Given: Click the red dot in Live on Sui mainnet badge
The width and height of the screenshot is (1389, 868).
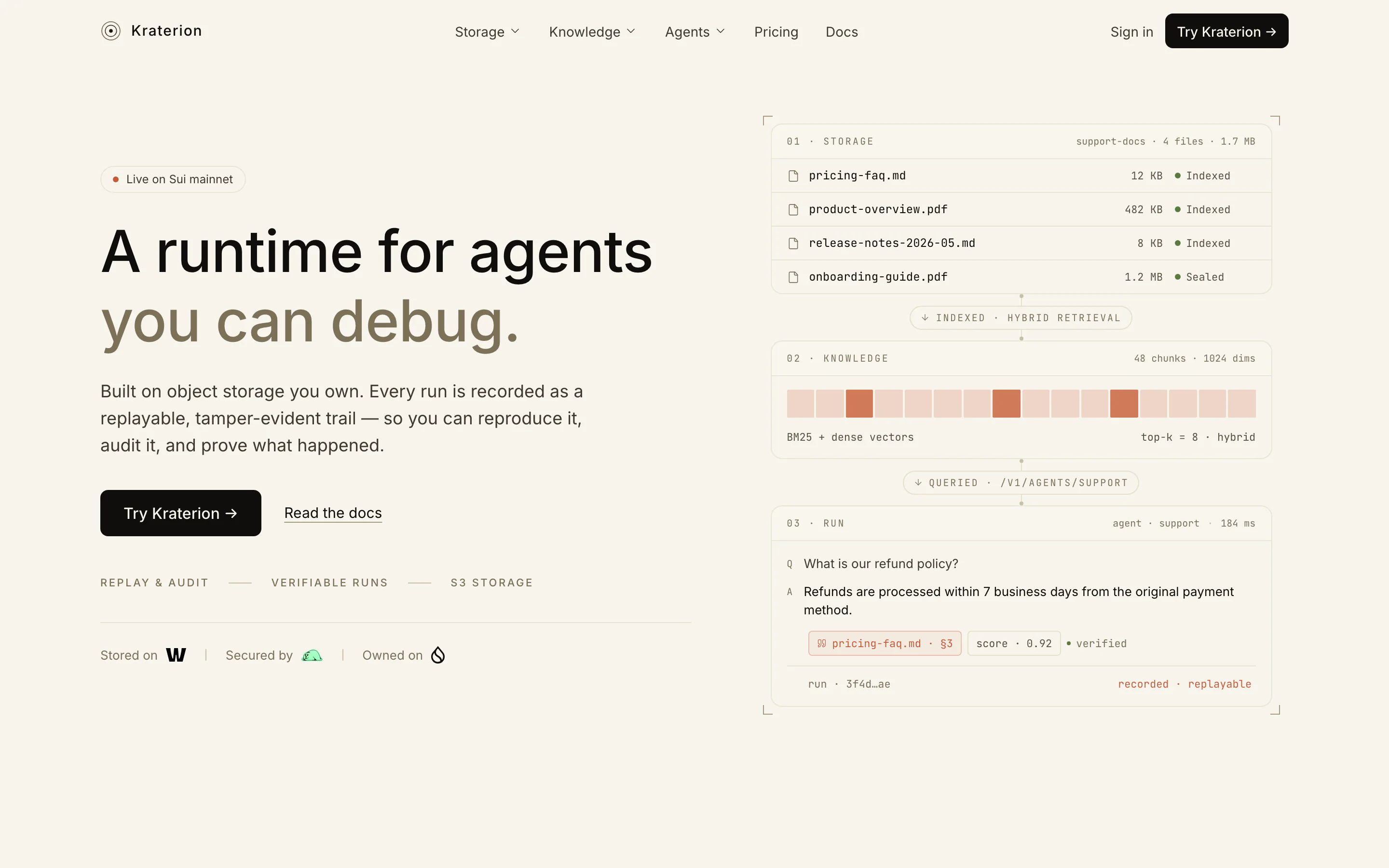Looking at the screenshot, I should [115, 179].
